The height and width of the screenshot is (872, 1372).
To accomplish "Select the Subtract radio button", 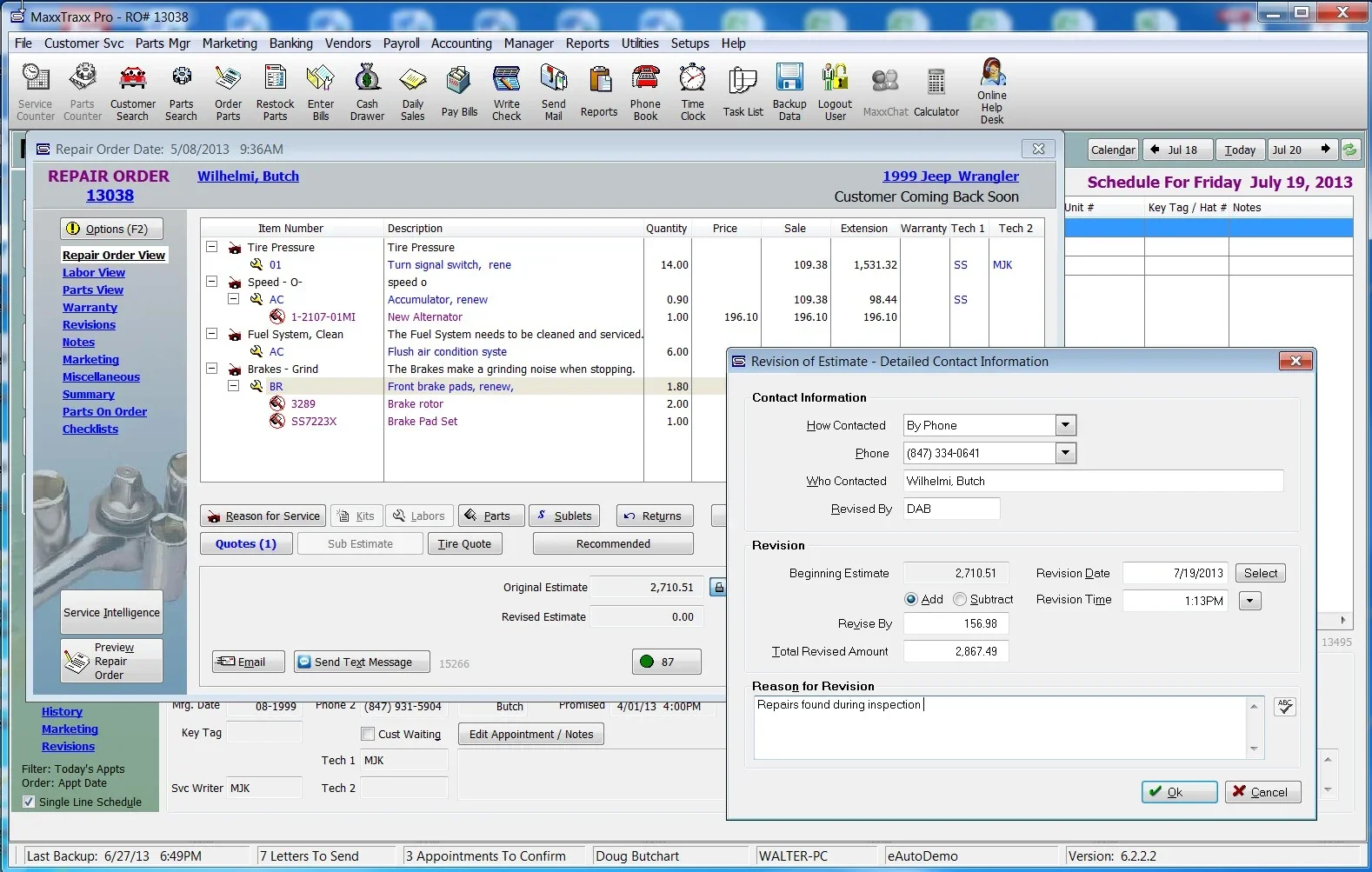I will pyautogui.click(x=960, y=599).
